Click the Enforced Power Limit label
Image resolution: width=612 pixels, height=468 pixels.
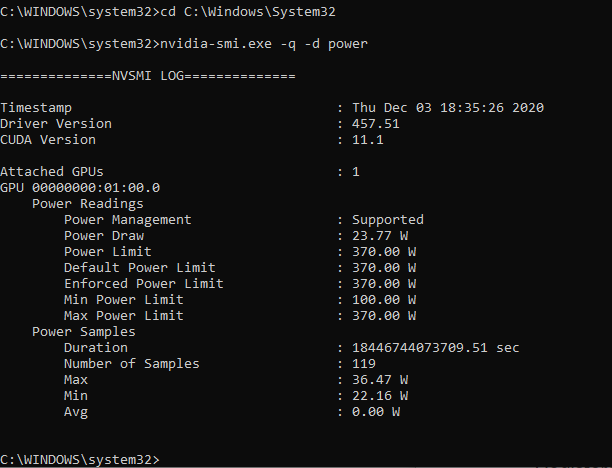(144, 284)
